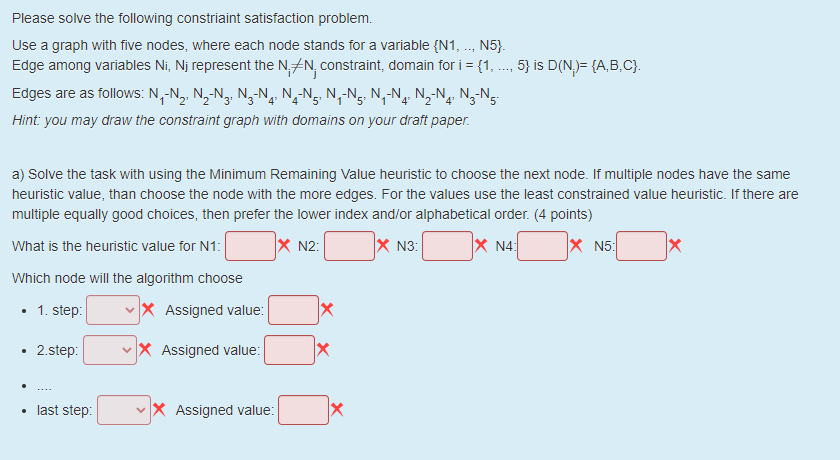Click the 1. step Assigned value field

(293, 310)
